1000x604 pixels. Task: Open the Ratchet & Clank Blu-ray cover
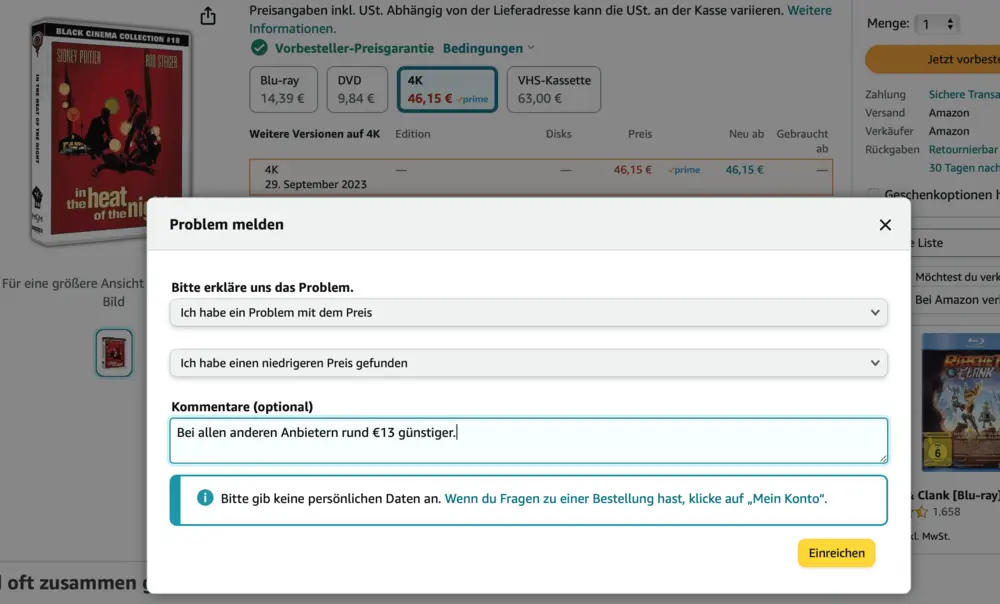(961, 402)
